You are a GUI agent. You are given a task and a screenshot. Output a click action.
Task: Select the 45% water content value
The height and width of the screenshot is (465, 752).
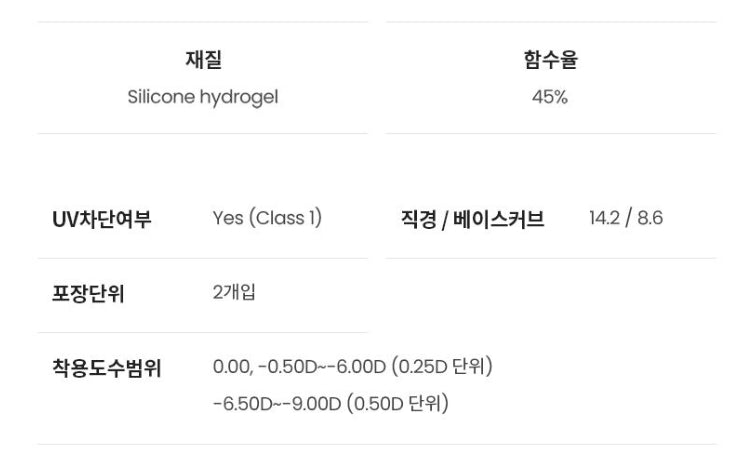(550, 97)
